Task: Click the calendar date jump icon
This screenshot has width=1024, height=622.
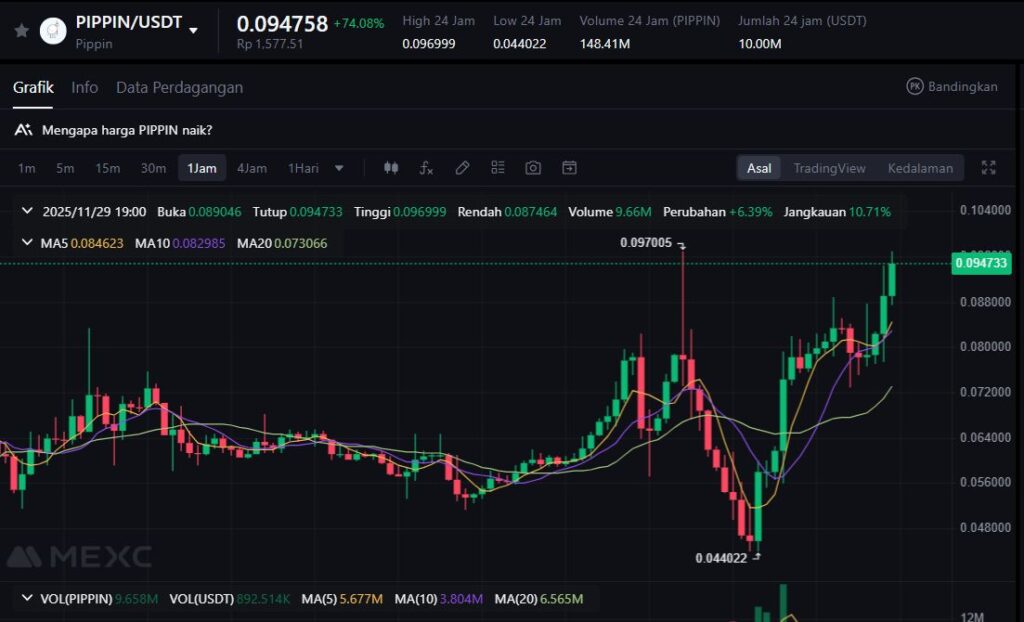Action: [569, 168]
